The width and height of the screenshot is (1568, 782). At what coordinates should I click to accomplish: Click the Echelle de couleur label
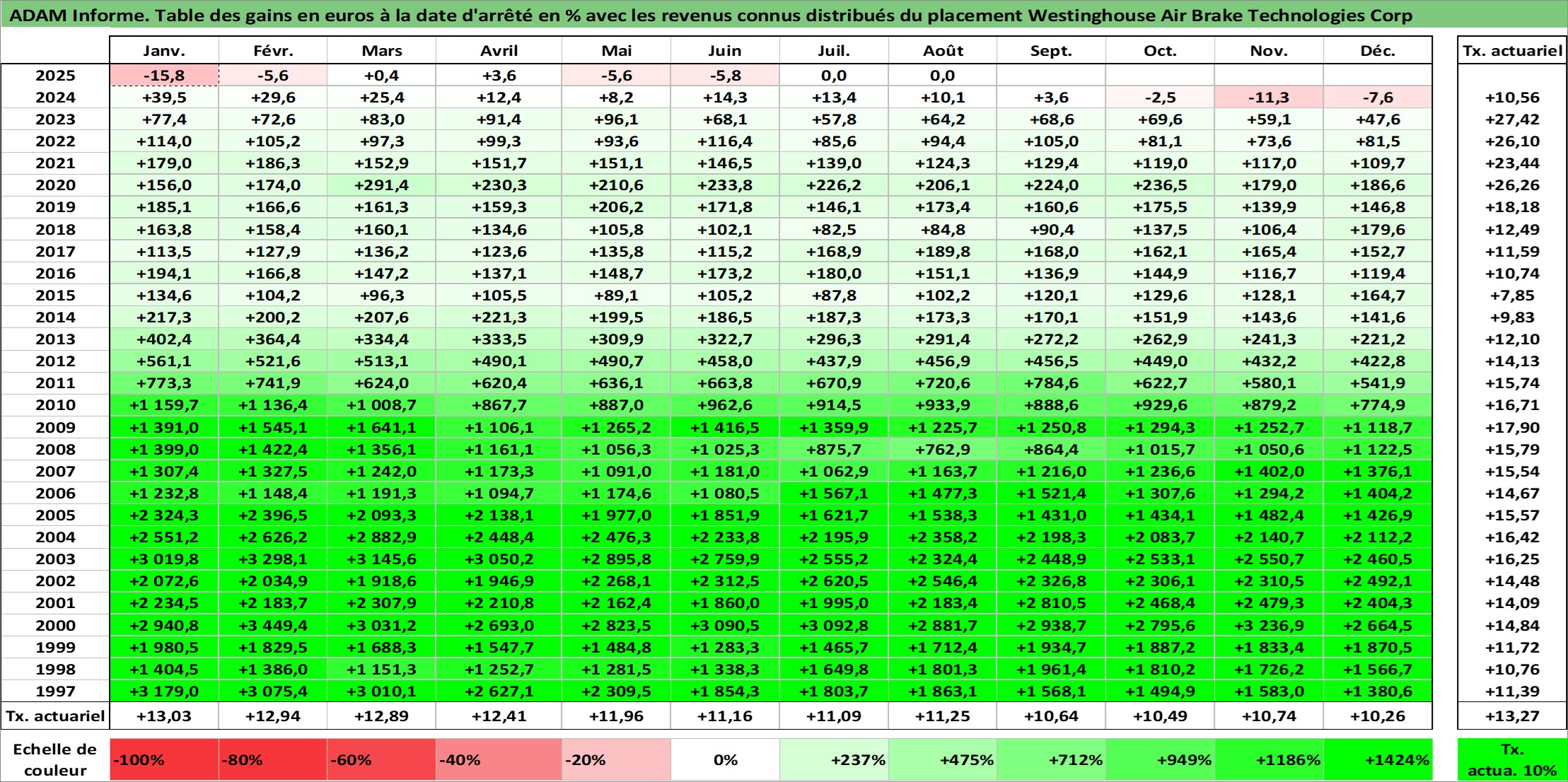55,760
